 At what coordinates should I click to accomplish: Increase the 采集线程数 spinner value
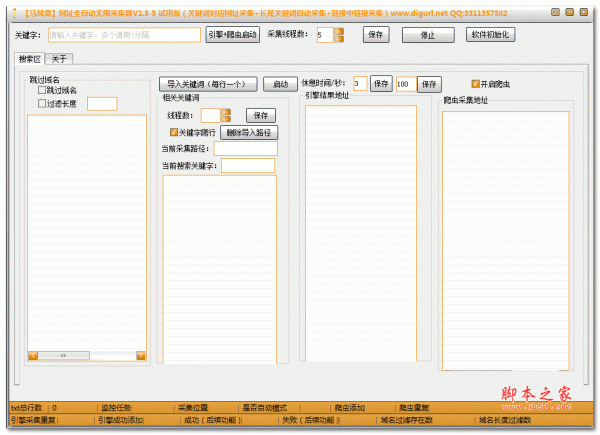[338, 30]
